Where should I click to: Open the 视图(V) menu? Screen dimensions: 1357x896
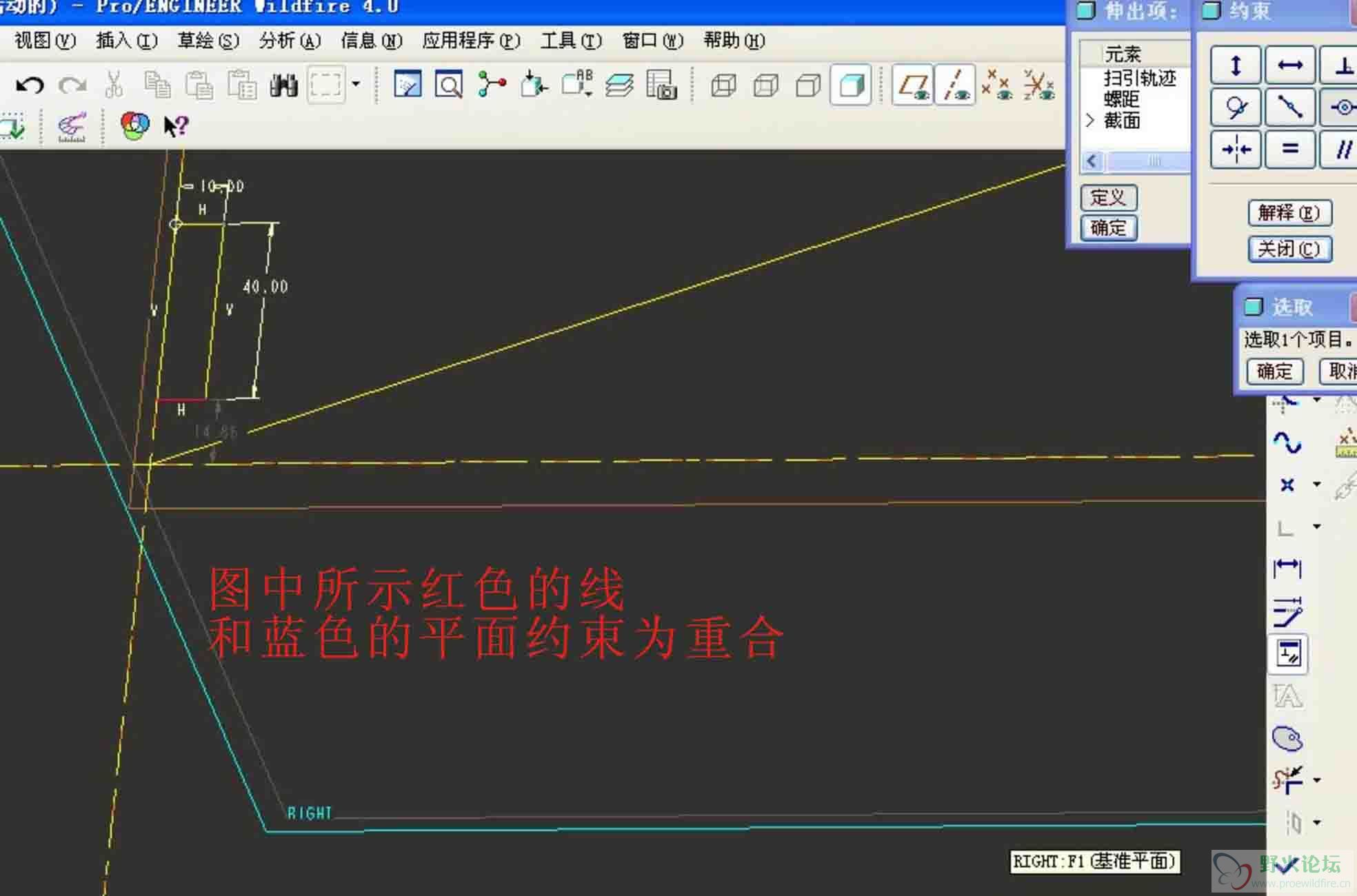45,41
